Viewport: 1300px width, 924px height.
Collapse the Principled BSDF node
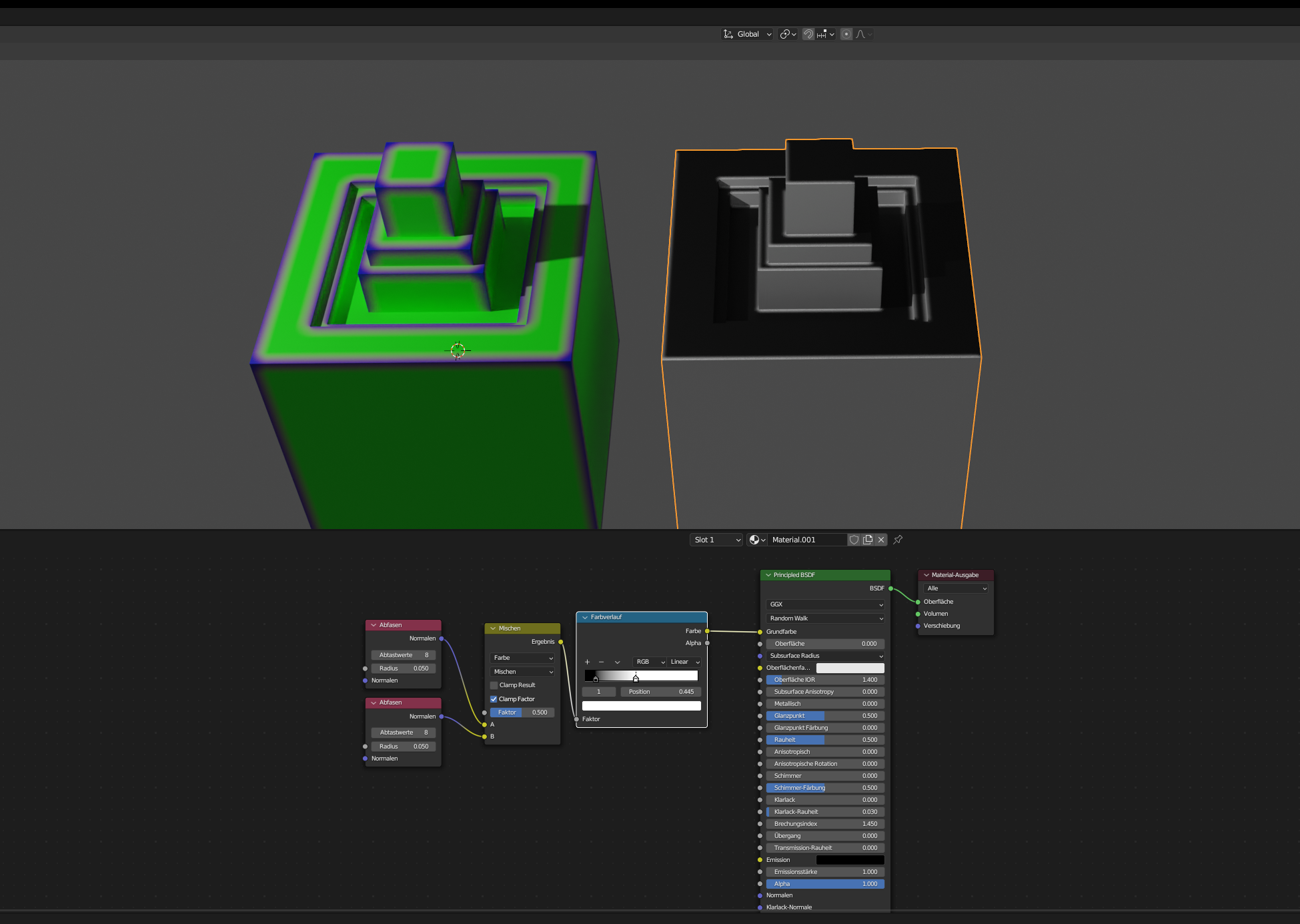point(768,575)
